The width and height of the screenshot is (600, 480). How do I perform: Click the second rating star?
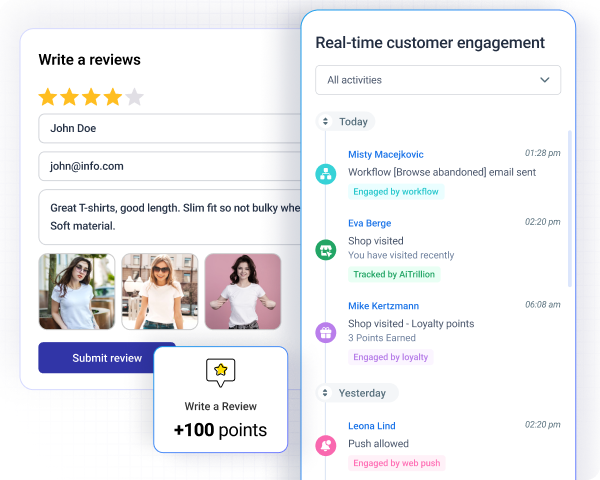(x=70, y=97)
